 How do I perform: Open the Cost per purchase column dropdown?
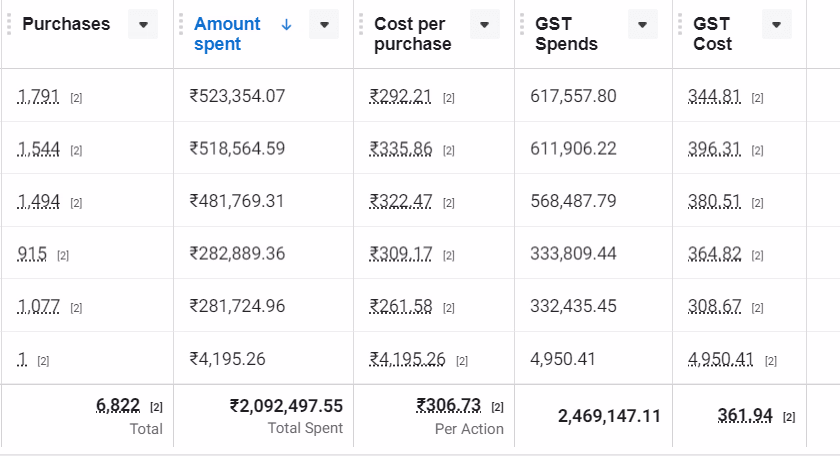click(485, 25)
